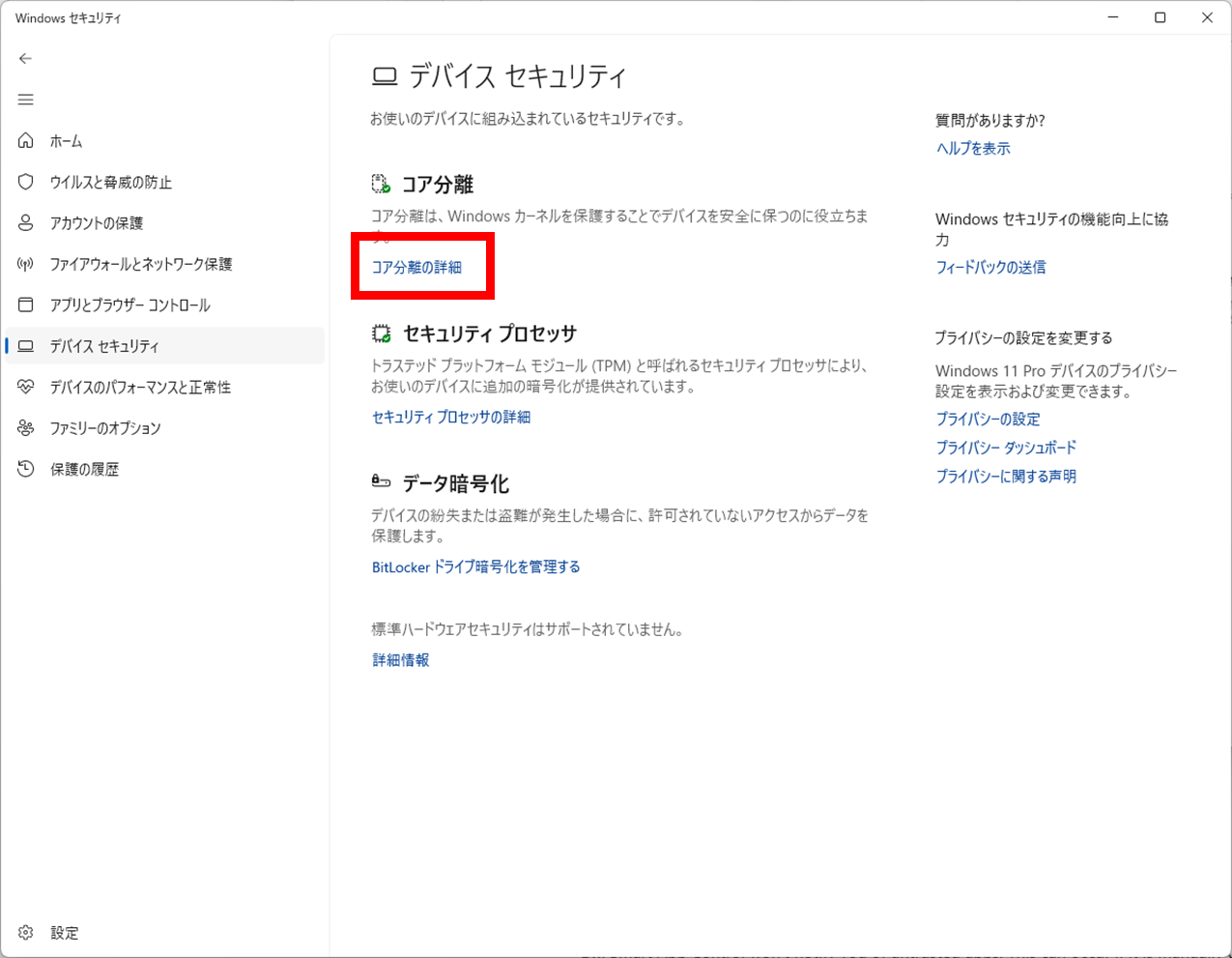
Task: Click フィードバックの送信 link
Action: [x=990, y=267]
